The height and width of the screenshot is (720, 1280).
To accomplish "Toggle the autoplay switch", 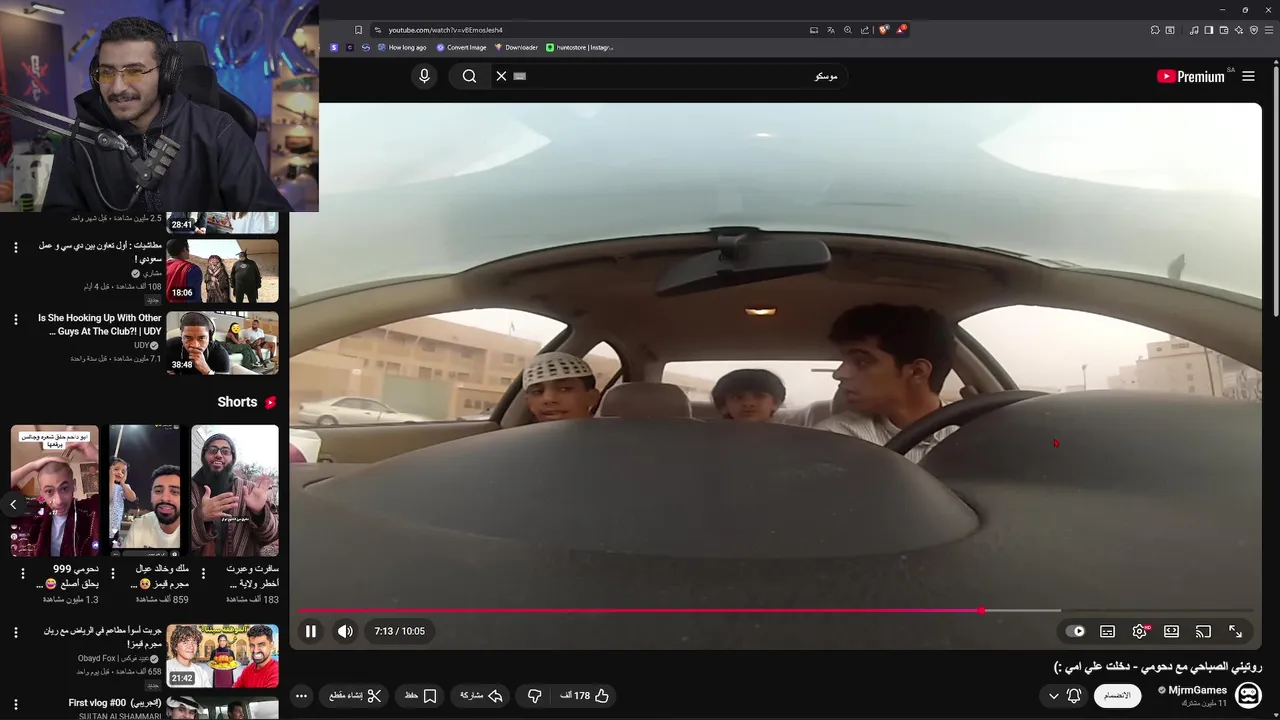I will tap(1075, 631).
